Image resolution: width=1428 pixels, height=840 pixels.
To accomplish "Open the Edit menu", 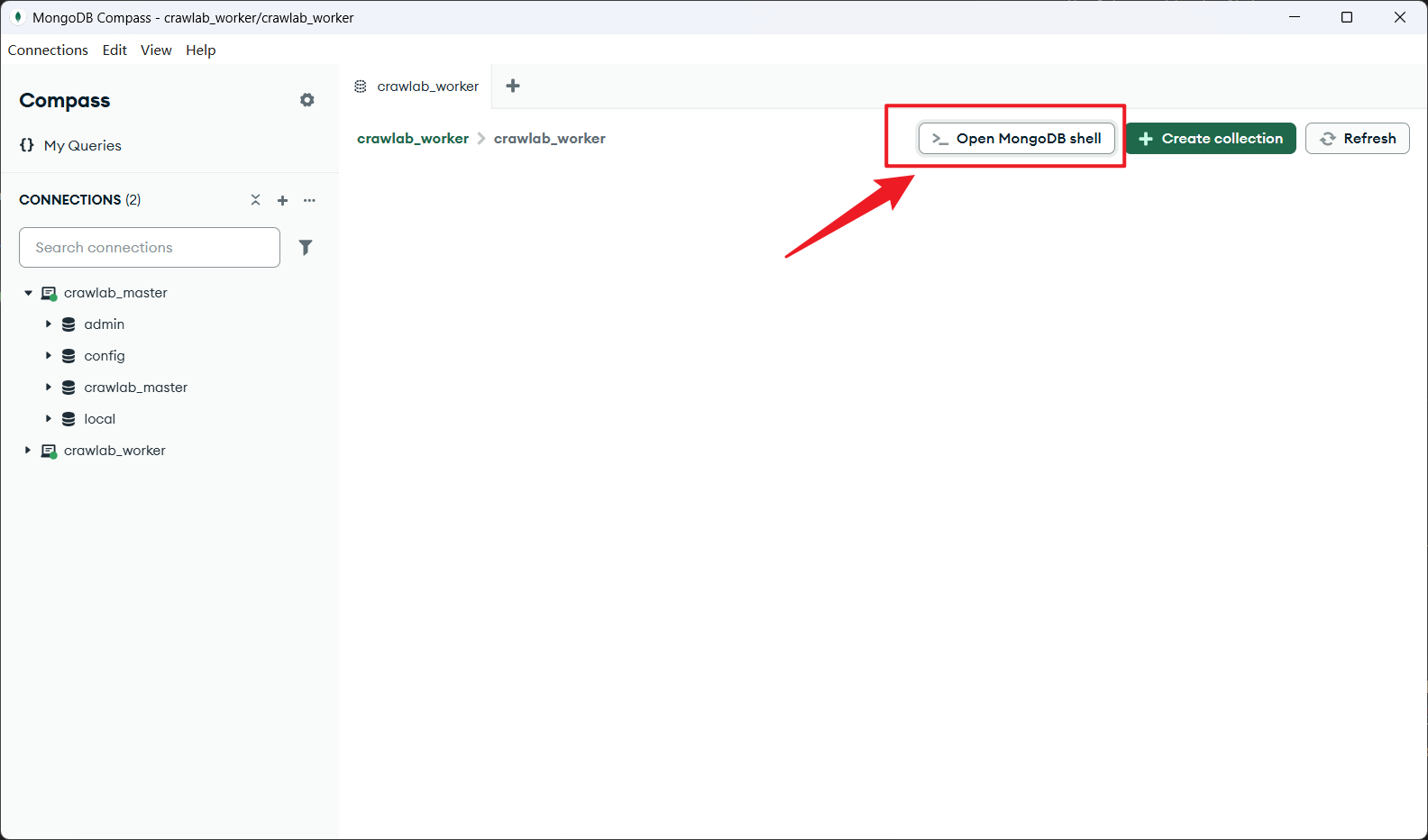I will (114, 50).
